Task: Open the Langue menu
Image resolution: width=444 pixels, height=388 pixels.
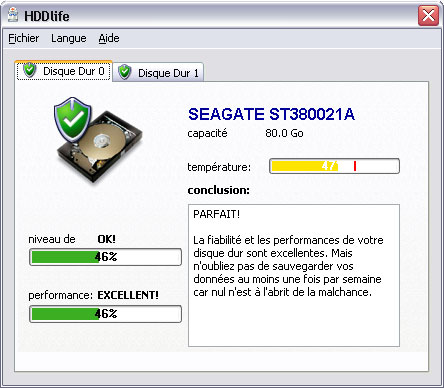Action: 69,38
